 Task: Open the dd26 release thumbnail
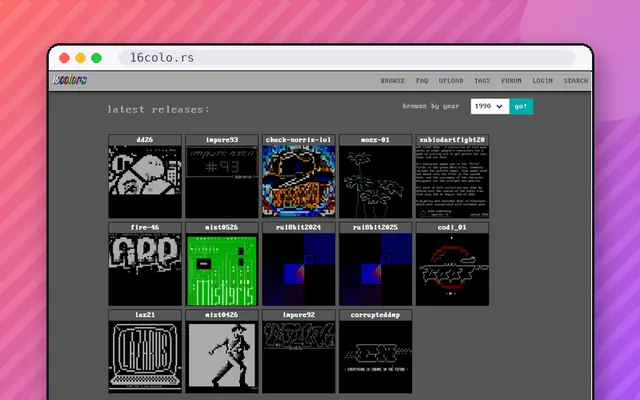point(145,176)
